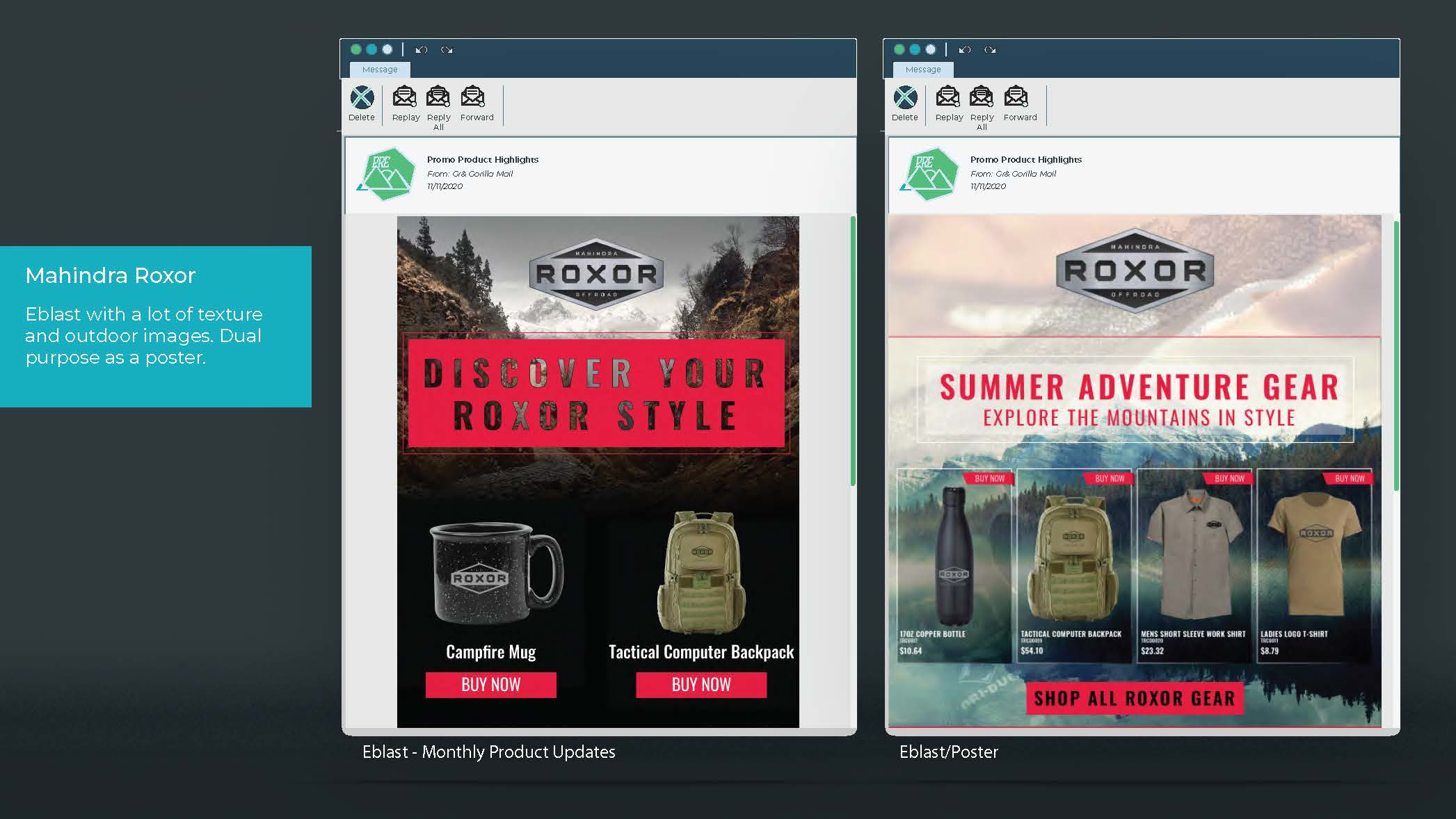Click the $23.32 price on work shirt card
This screenshot has height=819, width=1456.
tap(1152, 651)
